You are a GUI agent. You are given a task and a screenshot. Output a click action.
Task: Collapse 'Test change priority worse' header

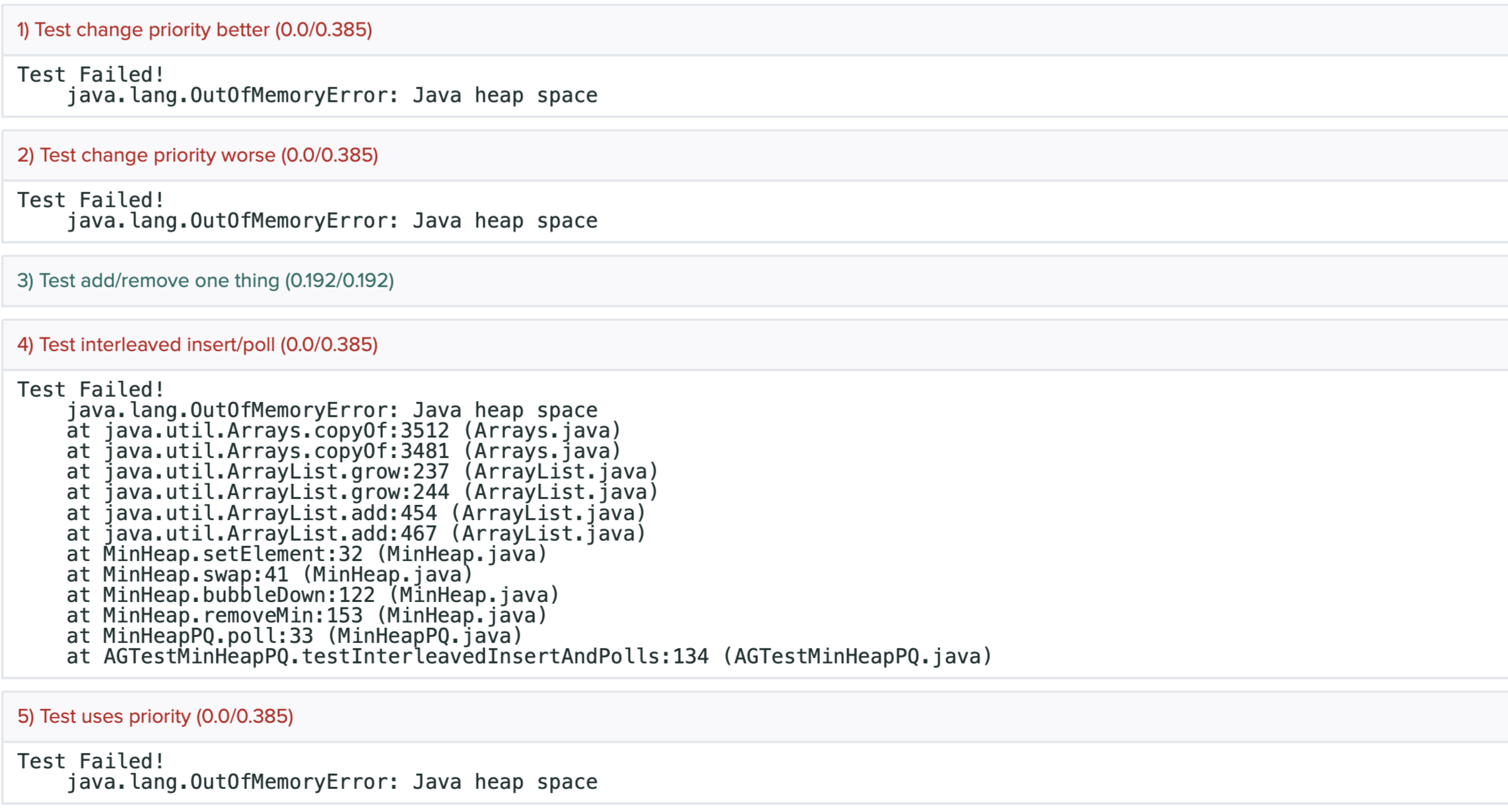[197, 155]
